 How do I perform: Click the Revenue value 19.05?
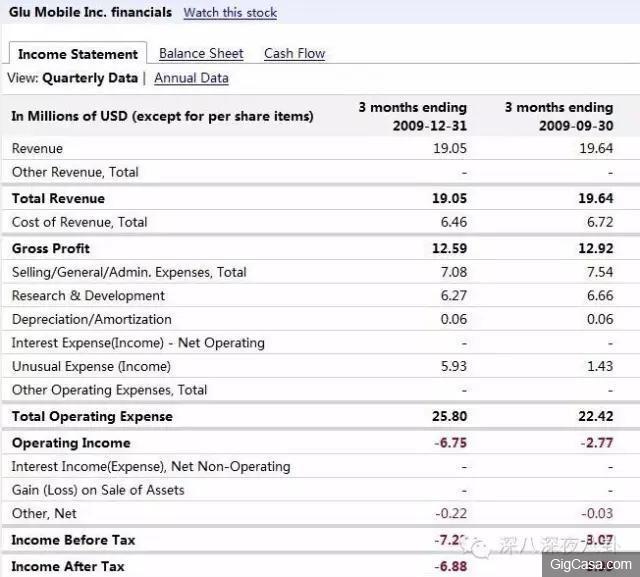pos(450,149)
